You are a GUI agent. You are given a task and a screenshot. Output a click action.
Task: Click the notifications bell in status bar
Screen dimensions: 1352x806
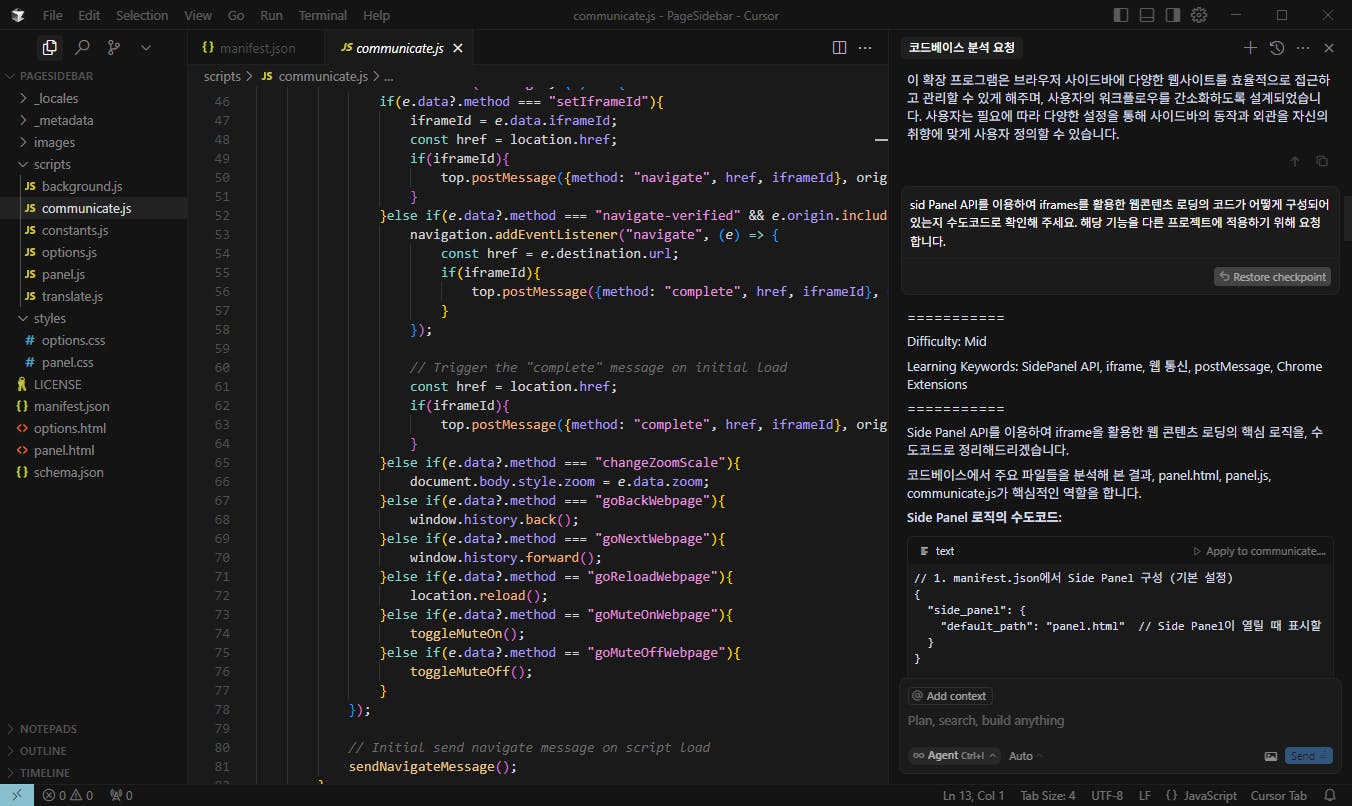(x=1329, y=795)
